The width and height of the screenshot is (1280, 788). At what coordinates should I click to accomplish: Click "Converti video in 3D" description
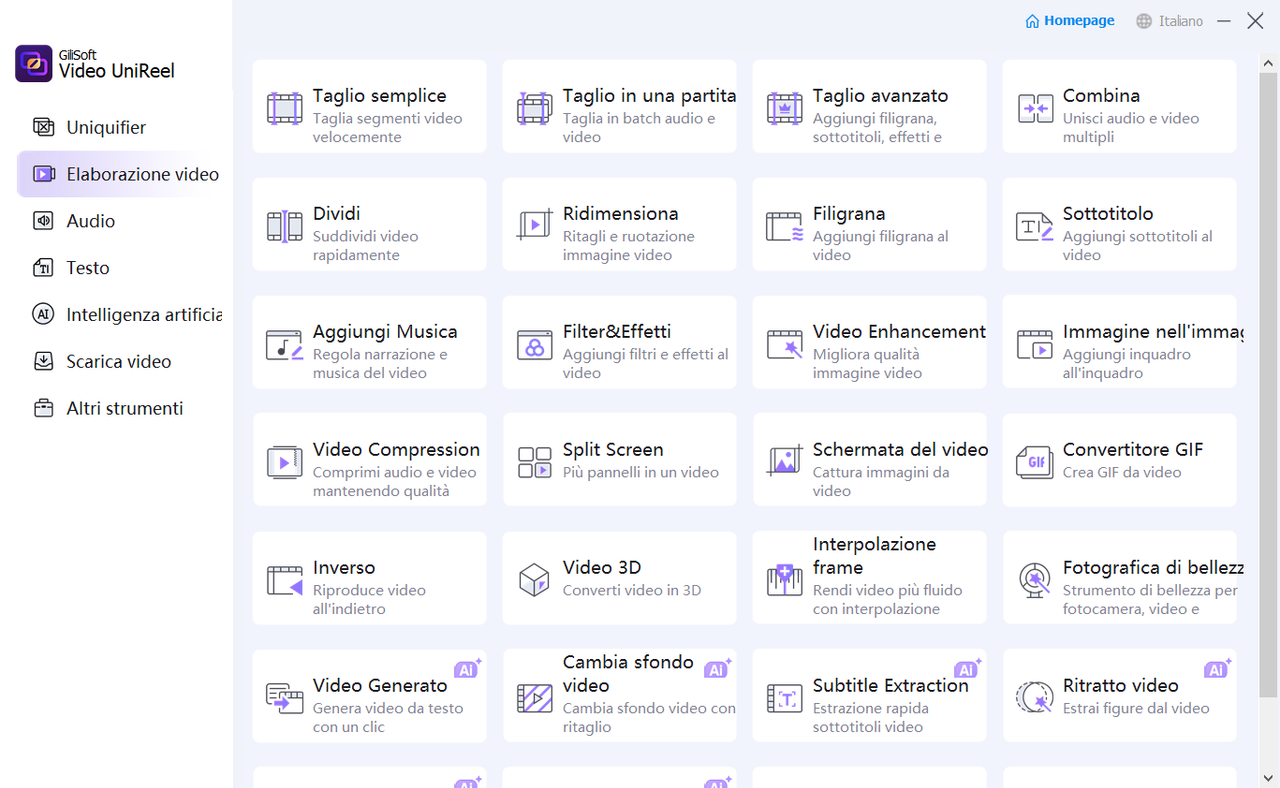(x=632, y=590)
